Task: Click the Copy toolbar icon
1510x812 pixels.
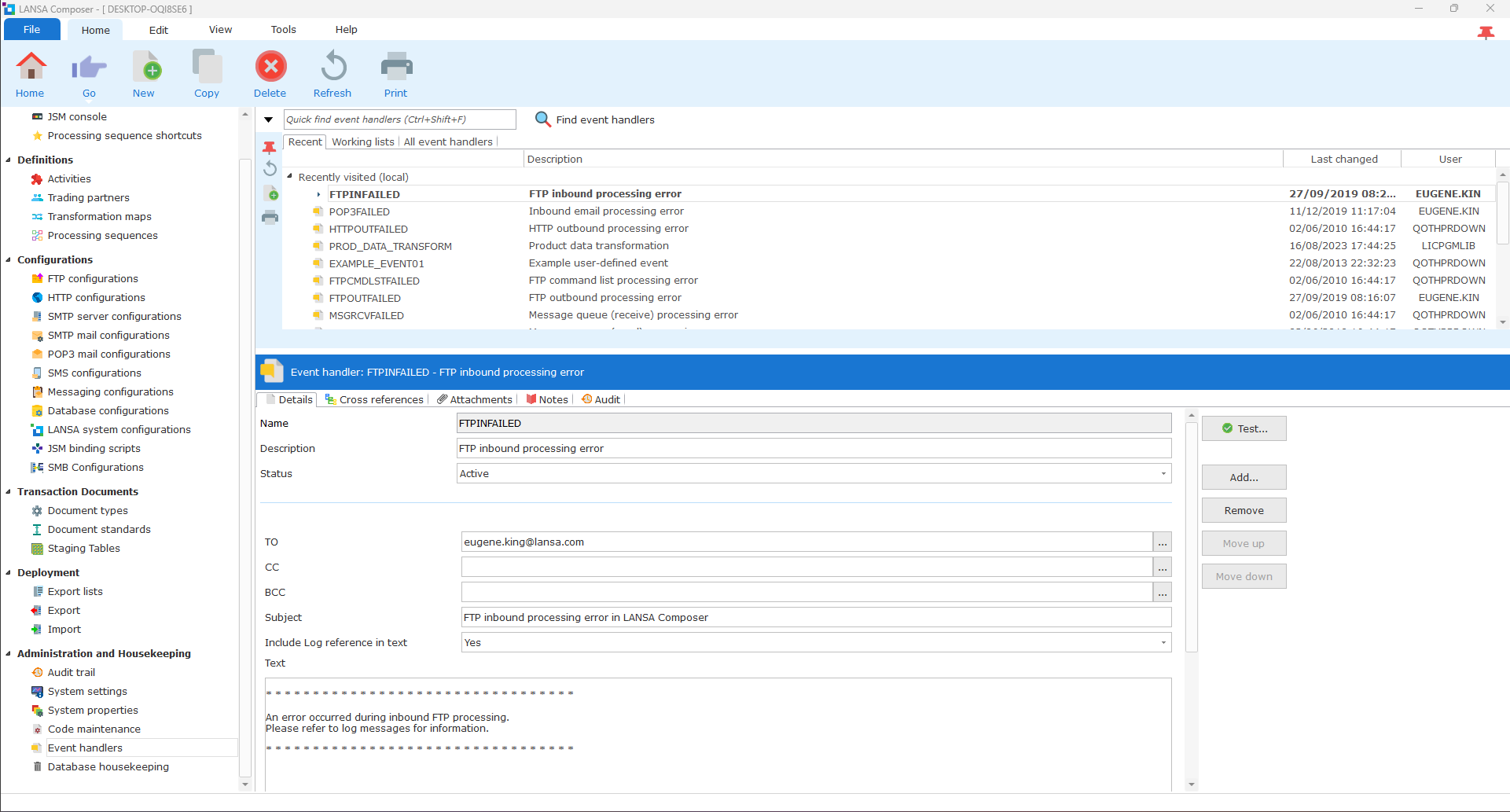Action: (207, 67)
